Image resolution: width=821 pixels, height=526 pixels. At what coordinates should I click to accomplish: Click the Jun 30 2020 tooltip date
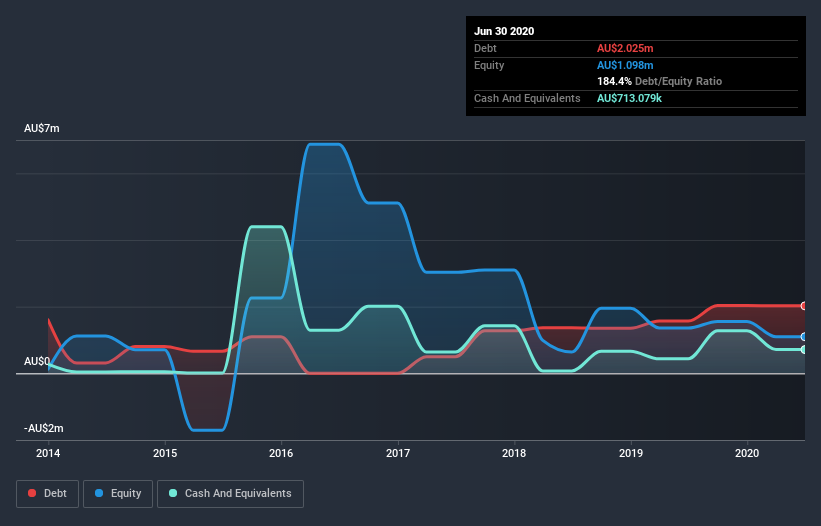click(x=504, y=31)
